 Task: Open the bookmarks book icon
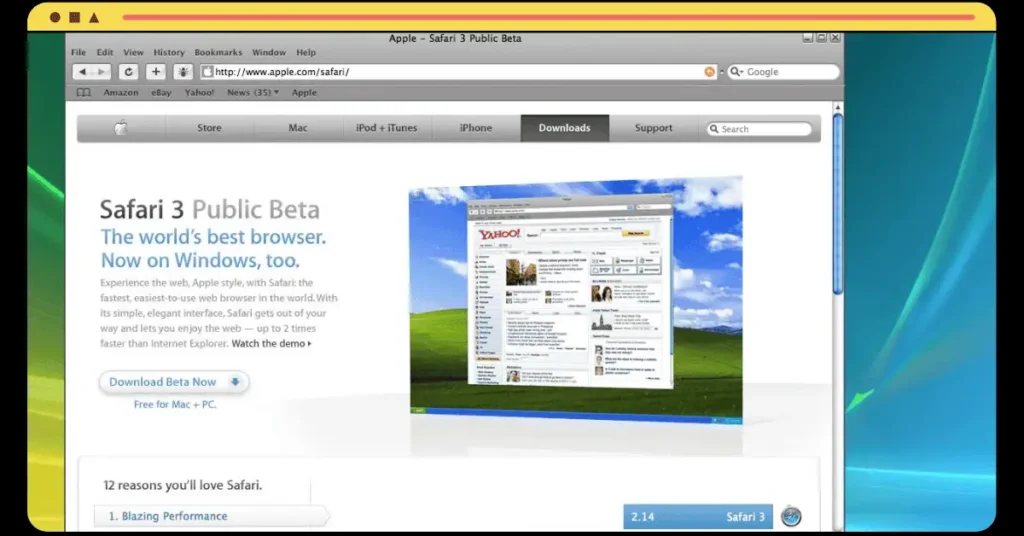click(x=84, y=93)
